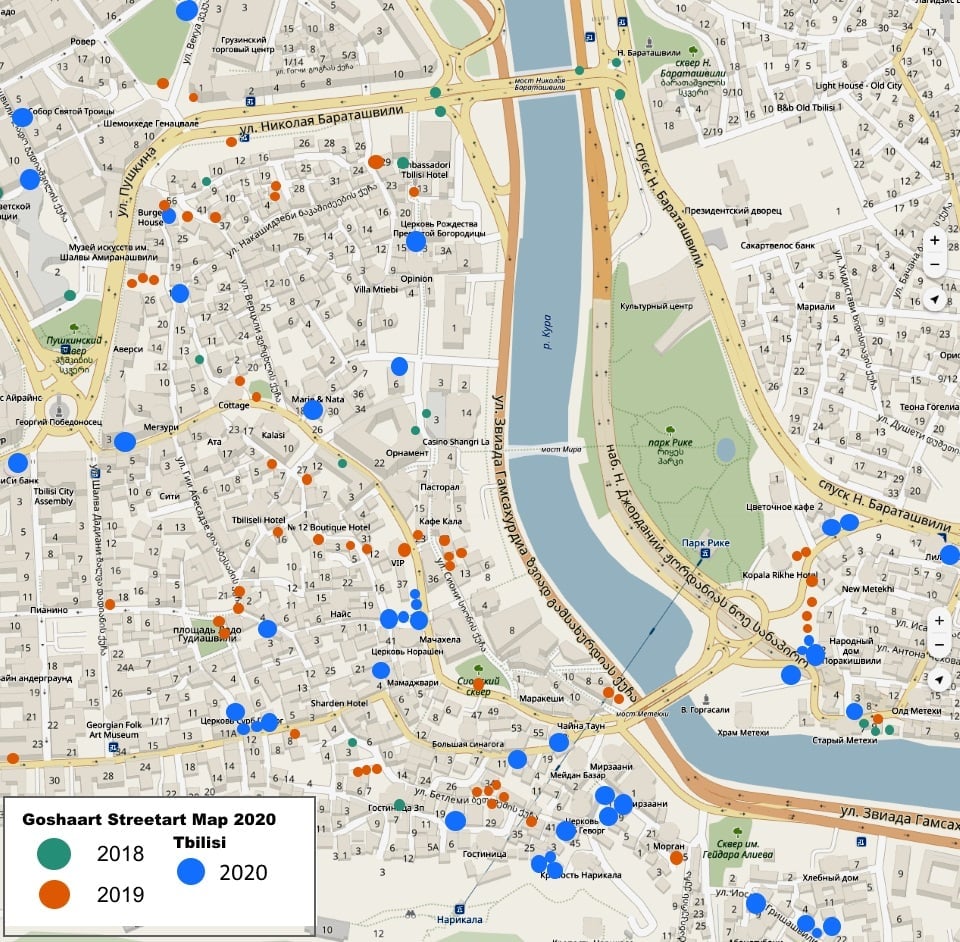Screen dimensions: 960x942
Task: Click the green 2018 legend swatch
Action: tap(54, 853)
